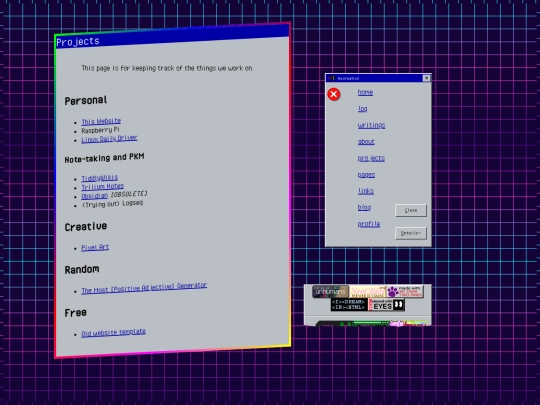This screenshot has width=540, height=405.
Task: Click the Projects window title bar
Action: (x=172, y=36)
